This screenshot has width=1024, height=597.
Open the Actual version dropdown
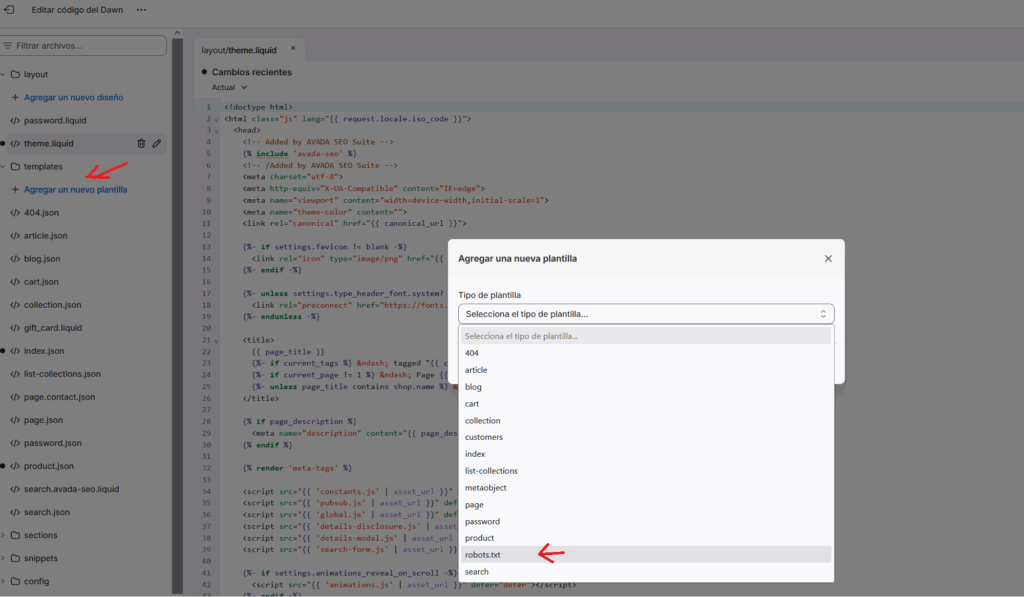(229, 88)
